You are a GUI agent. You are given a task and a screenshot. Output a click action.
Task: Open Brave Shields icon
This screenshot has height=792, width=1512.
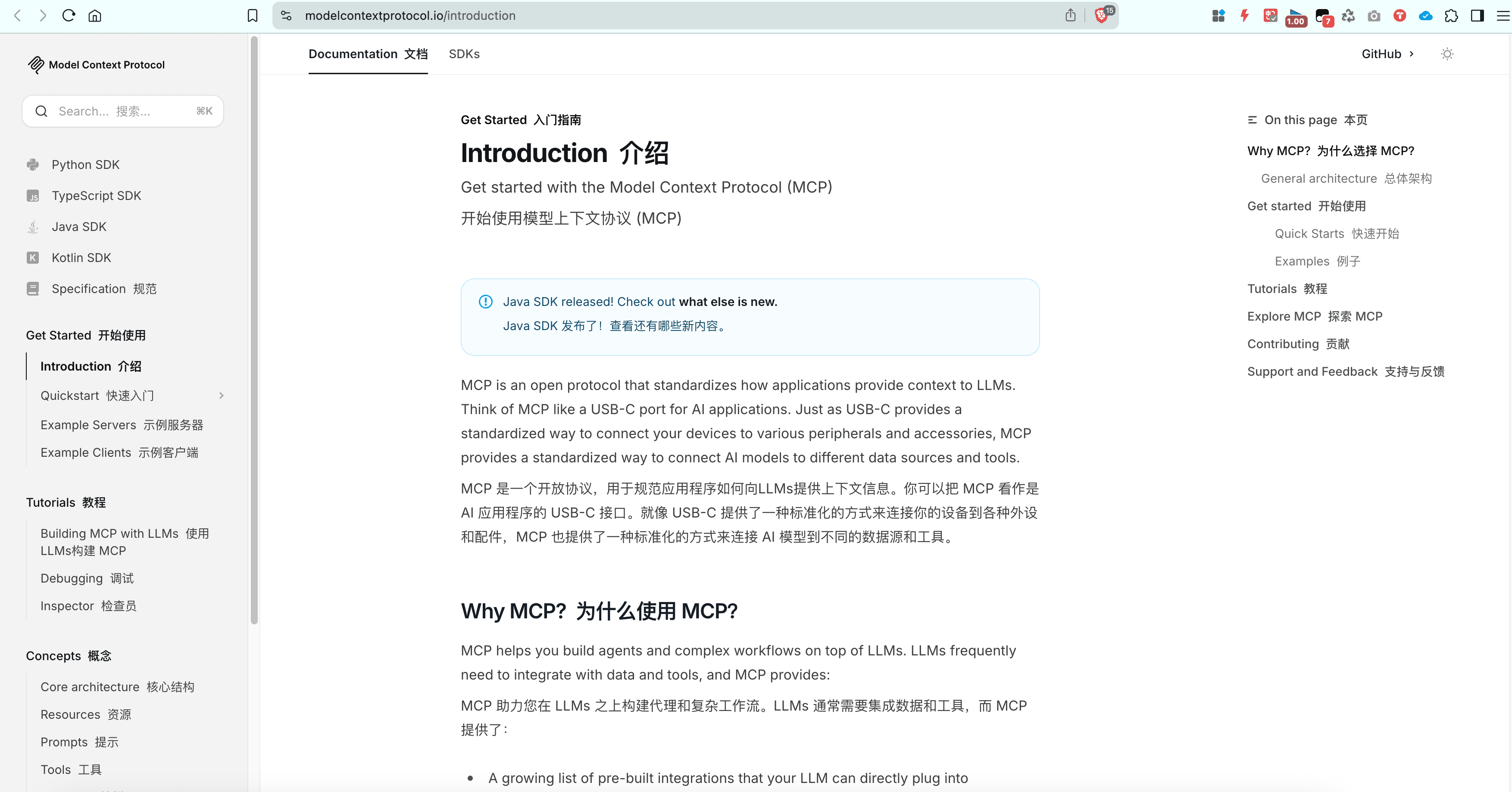[x=1101, y=16]
